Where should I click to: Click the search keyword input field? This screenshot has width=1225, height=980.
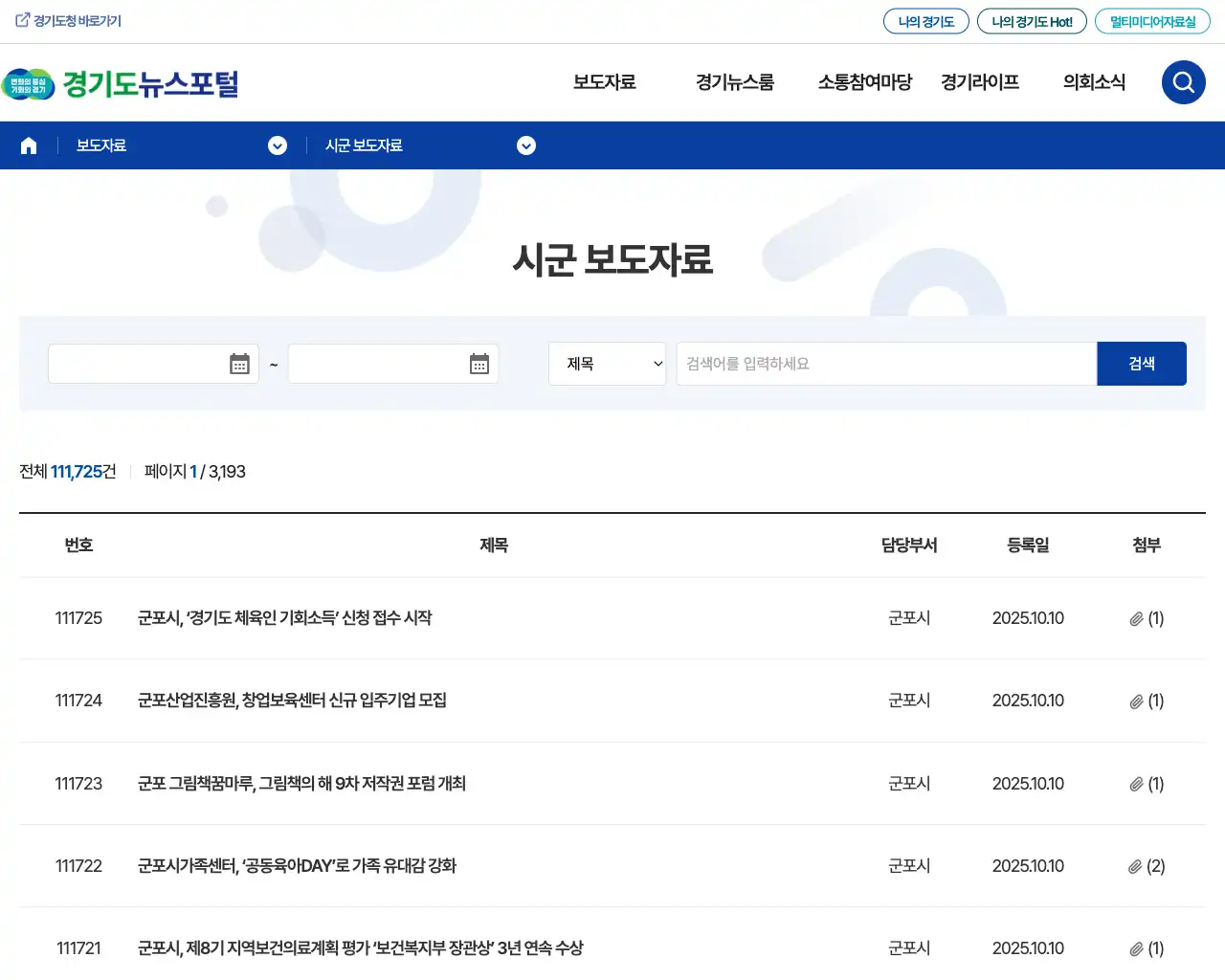(x=885, y=364)
